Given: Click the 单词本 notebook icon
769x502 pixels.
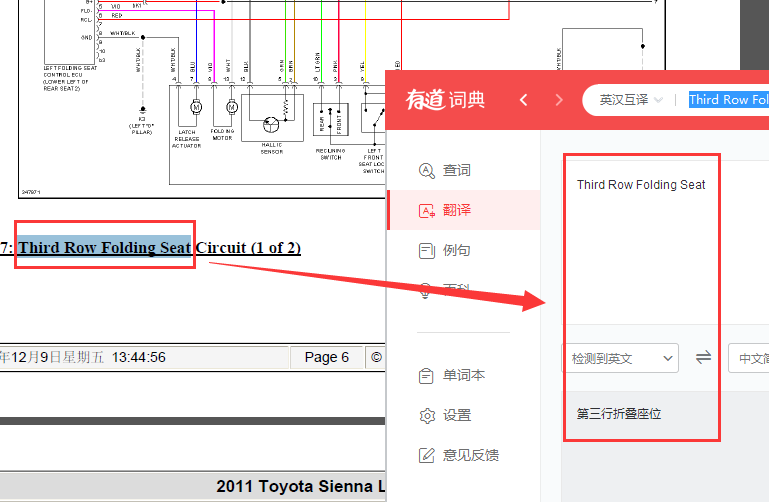Looking at the screenshot, I should point(426,376).
